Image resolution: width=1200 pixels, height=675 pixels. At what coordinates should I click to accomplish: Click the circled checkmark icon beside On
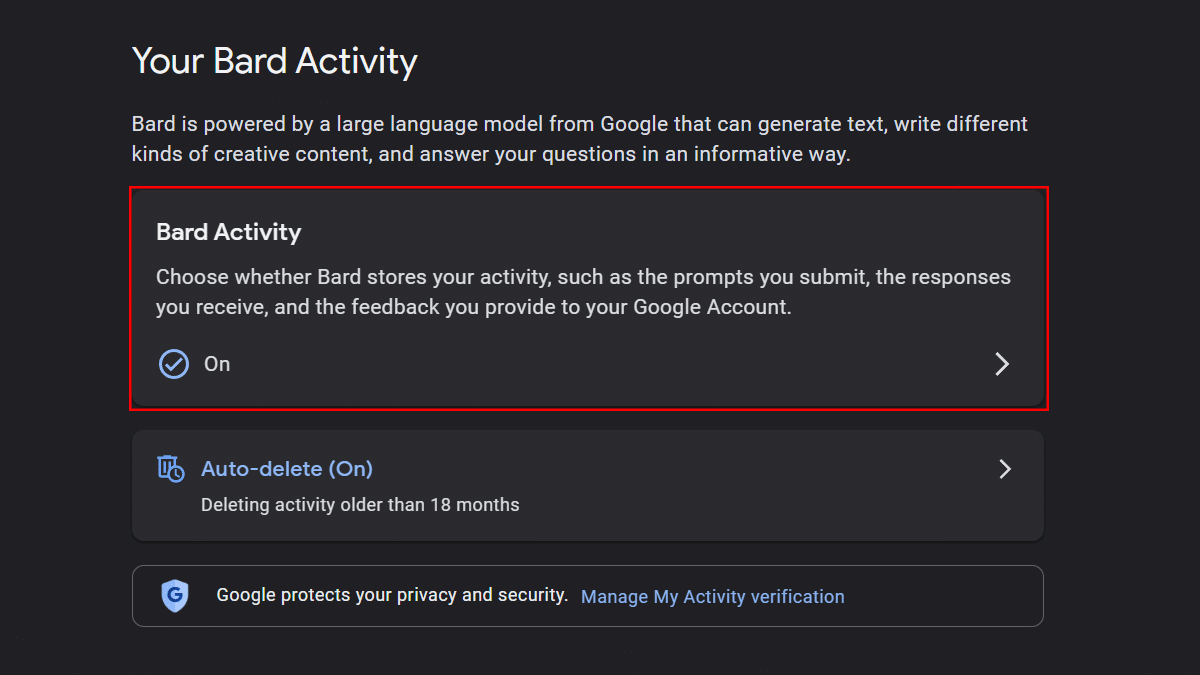pos(174,364)
